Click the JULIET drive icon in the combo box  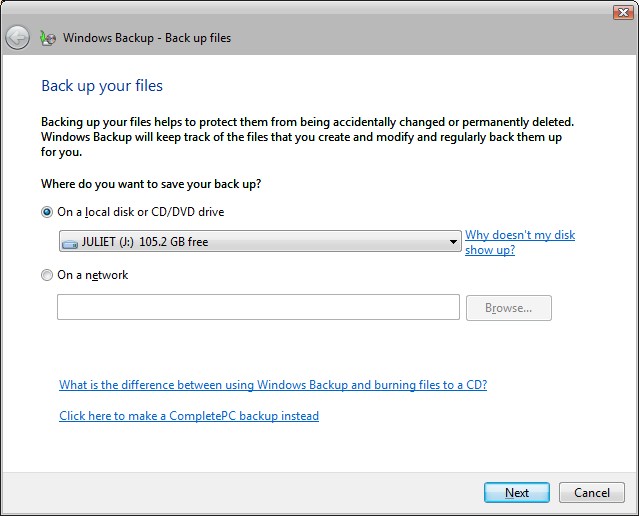[x=69, y=242]
